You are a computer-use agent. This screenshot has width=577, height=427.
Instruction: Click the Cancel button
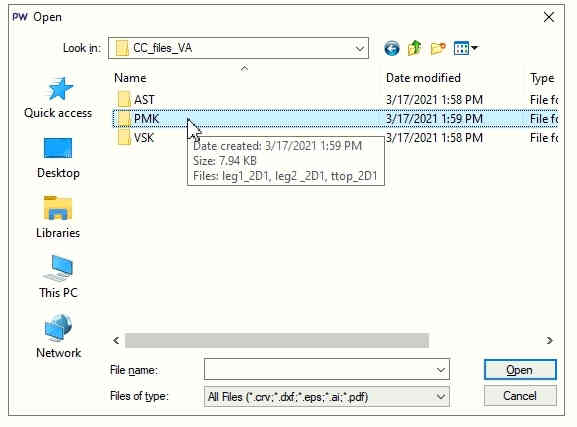520,396
